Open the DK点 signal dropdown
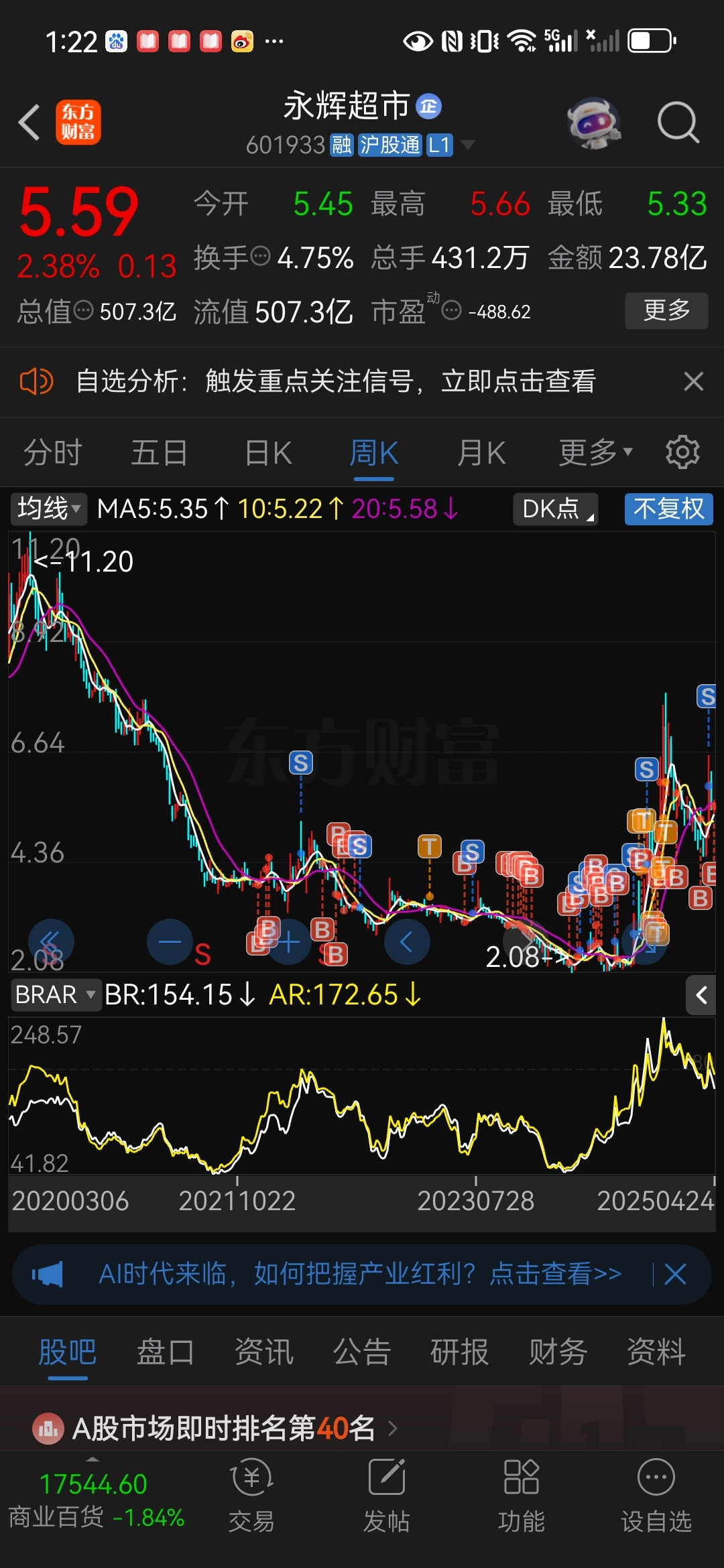 point(556,509)
